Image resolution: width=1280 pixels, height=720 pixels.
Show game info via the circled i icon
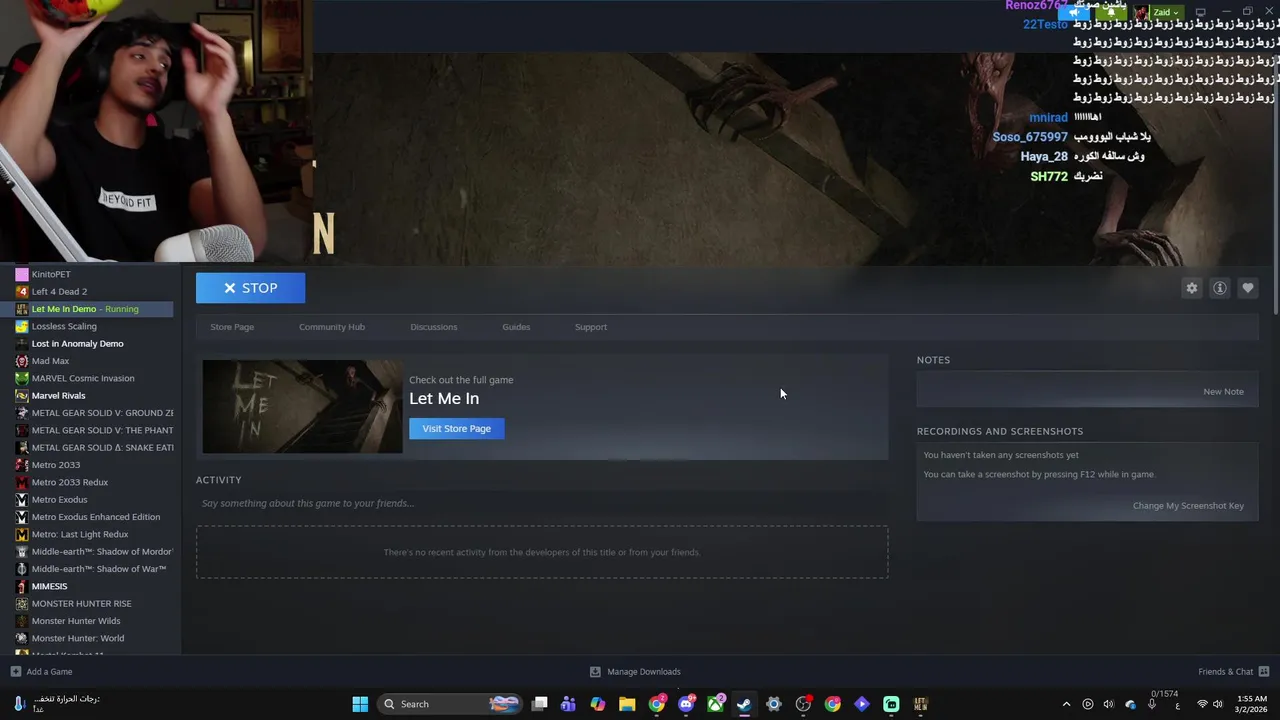(1220, 288)
